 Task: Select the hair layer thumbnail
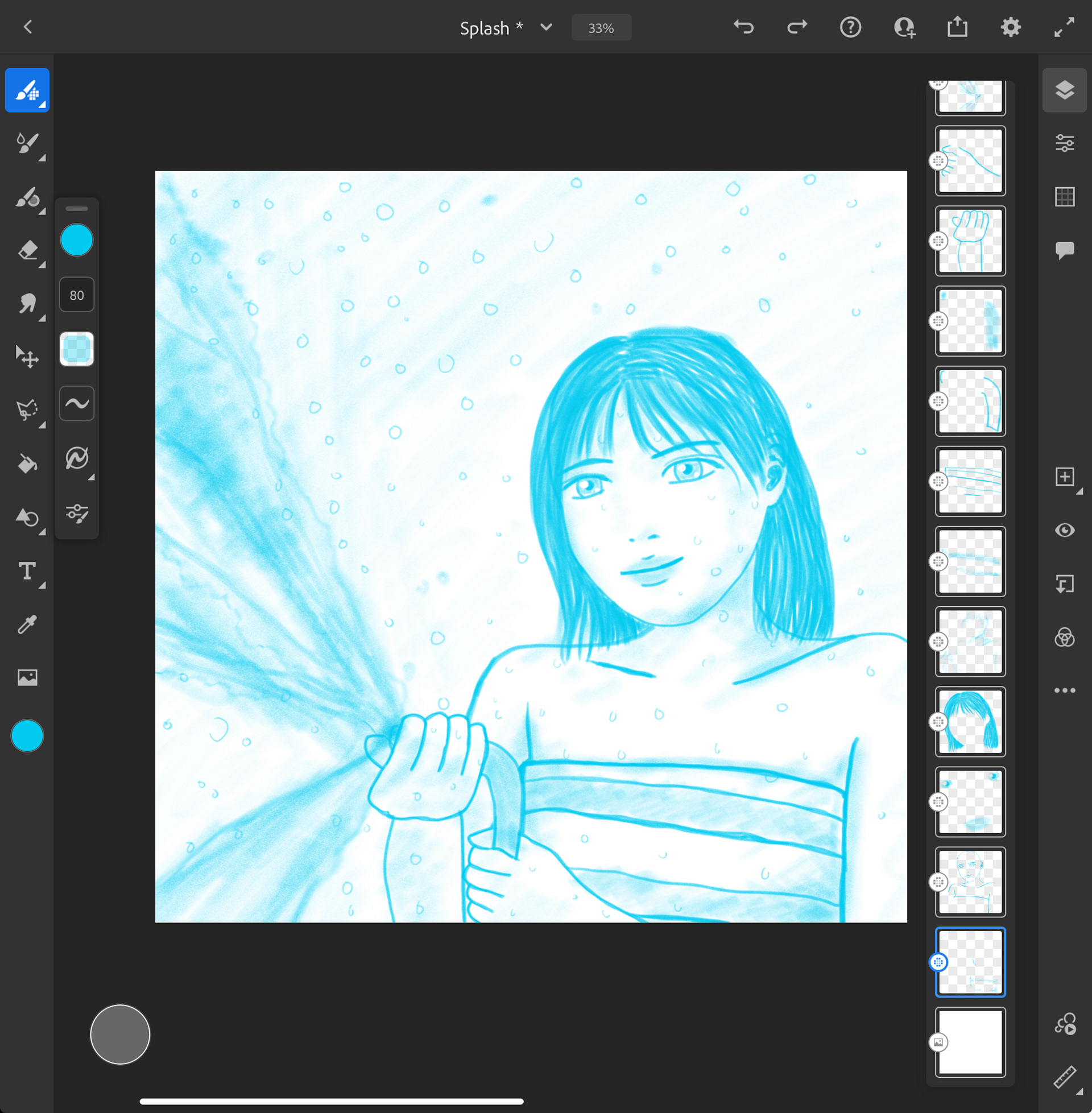(x=970, y=721)
